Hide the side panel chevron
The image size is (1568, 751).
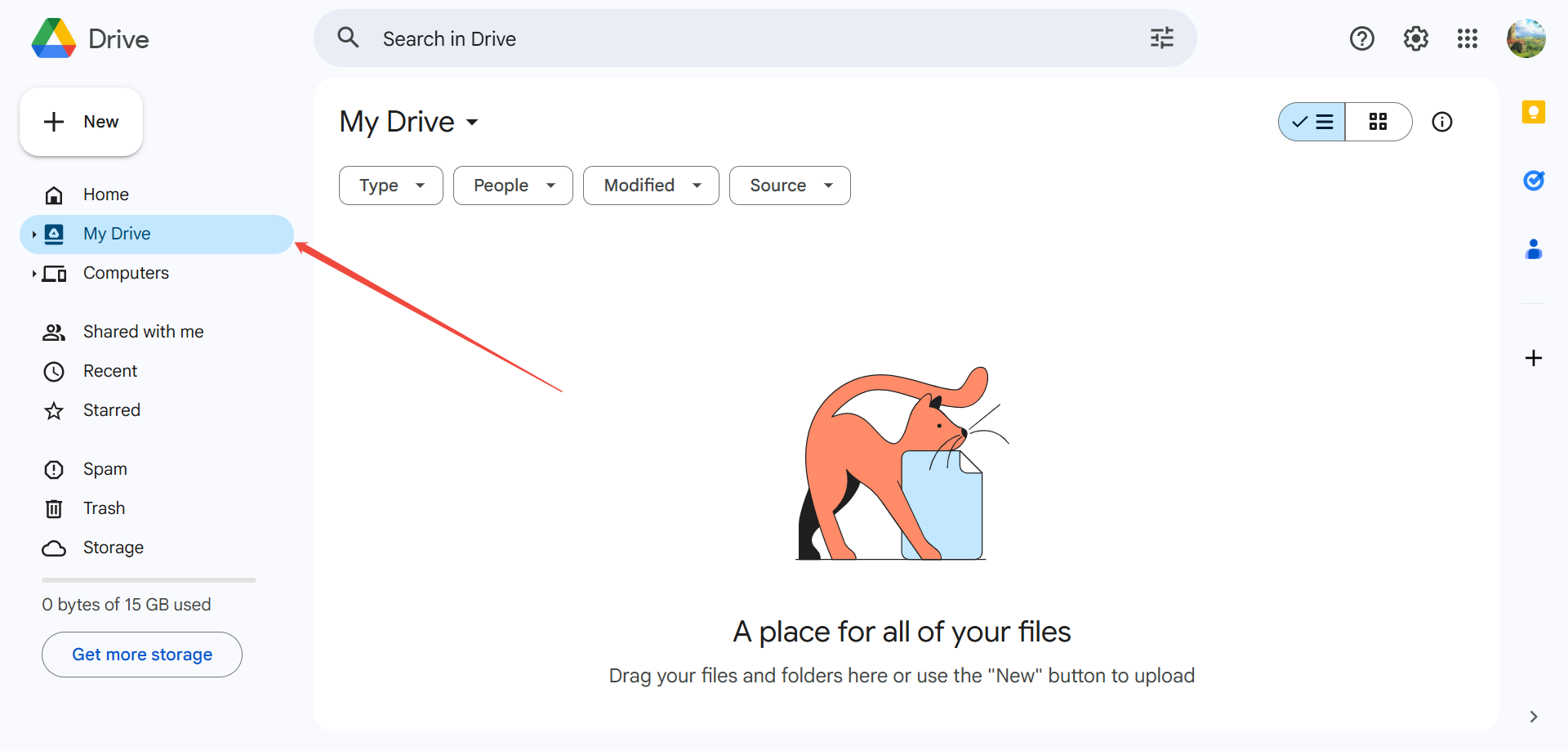point(1533,717)
